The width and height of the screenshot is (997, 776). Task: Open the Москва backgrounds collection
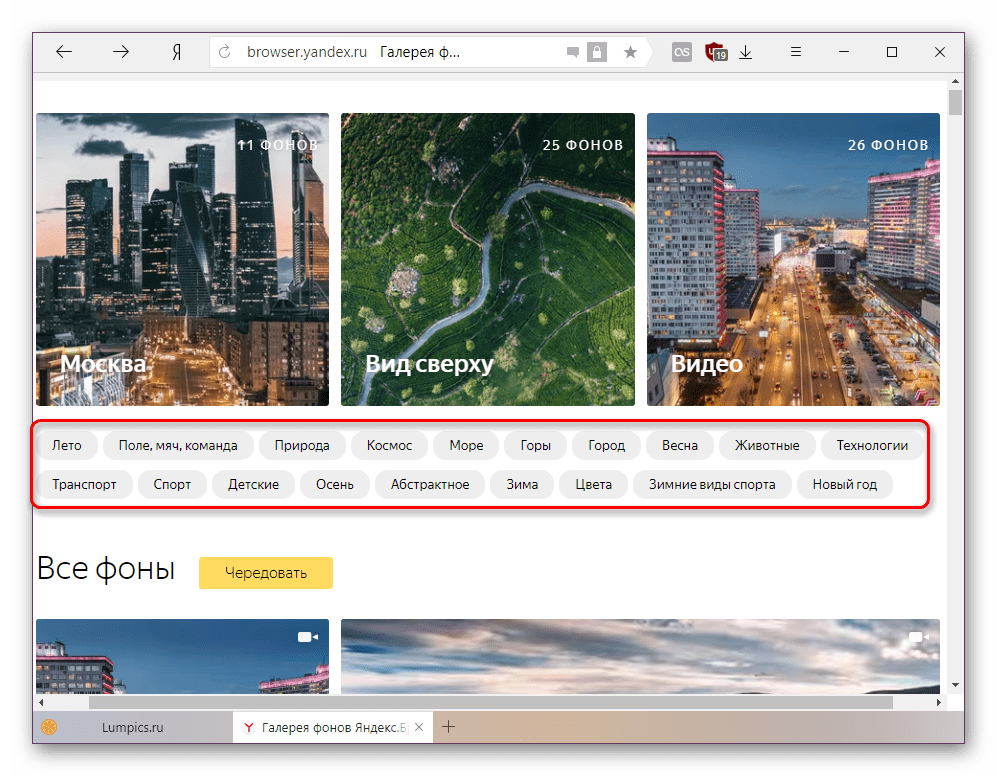click(x=182, y=259)
